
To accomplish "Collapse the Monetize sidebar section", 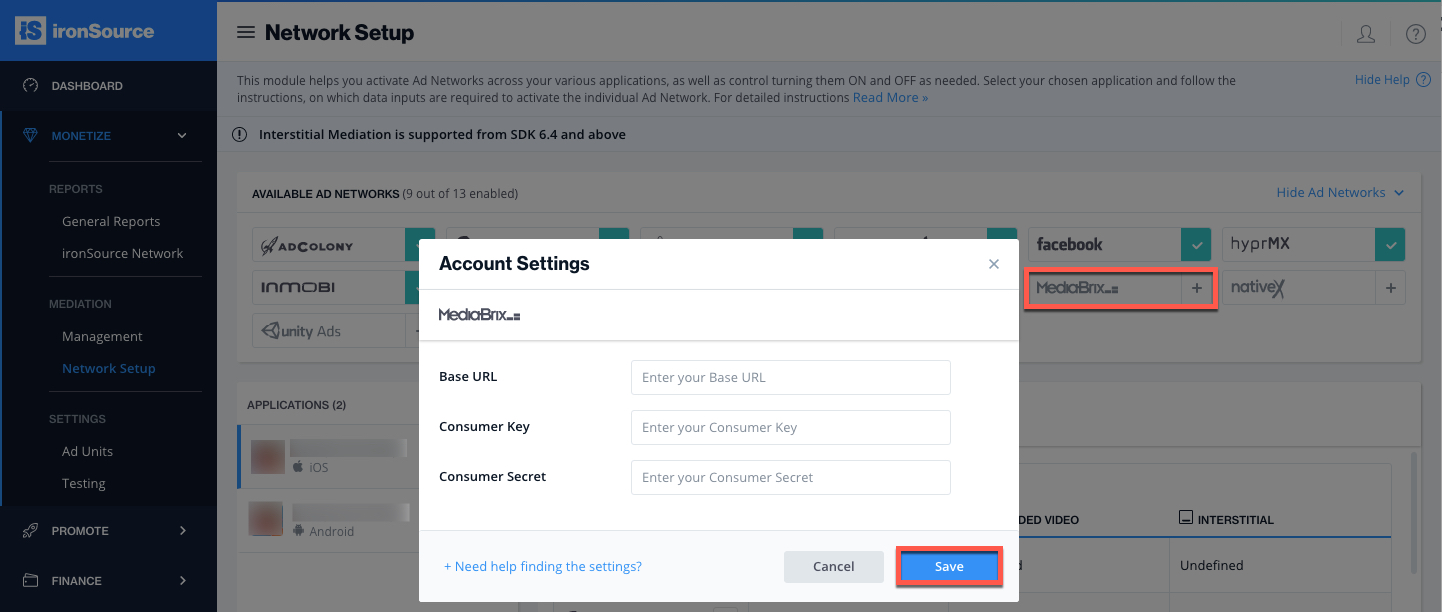I will point(181,135).
